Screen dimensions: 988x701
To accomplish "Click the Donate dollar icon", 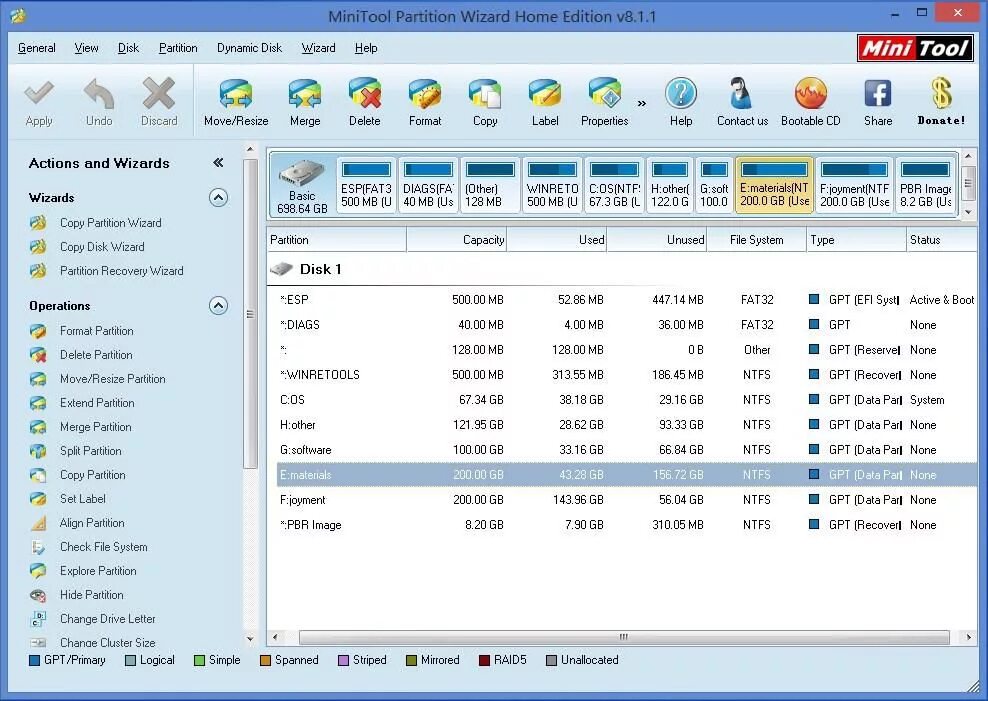I will coord(941,93).
